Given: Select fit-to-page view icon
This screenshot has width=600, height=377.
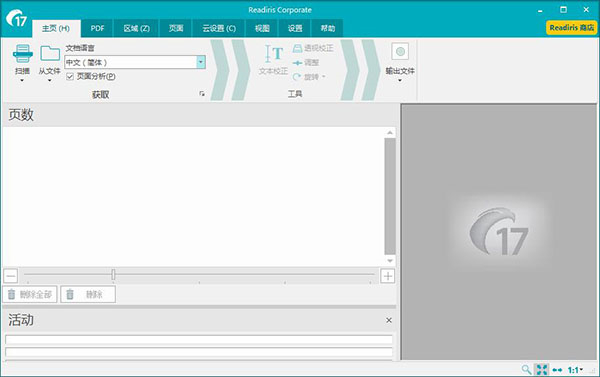Looking at the screenshot, I should tap(542, 369).
